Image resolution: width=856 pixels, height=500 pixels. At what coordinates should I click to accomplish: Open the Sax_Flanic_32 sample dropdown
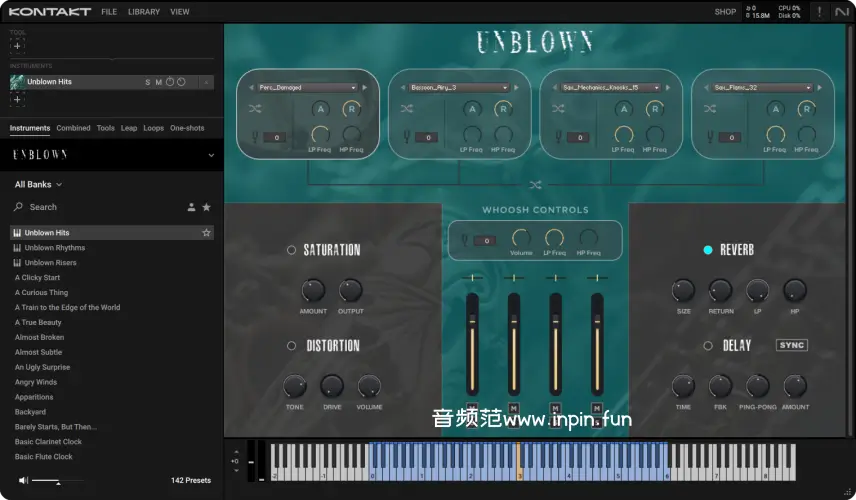[x=763, y=87]
